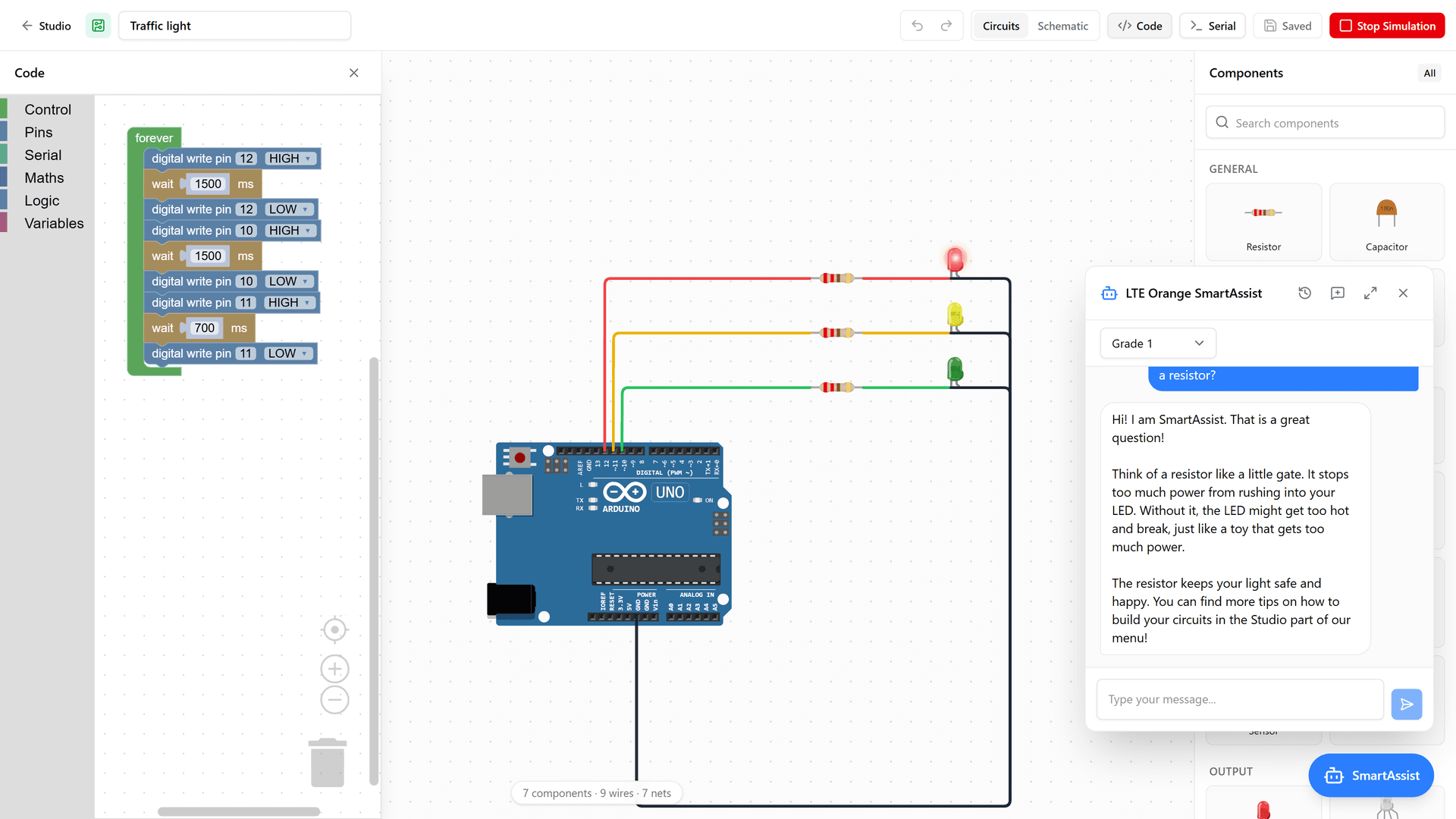Screen dimensions: 1456x819
Task: Send the SmartAssist message
Action: [1407, 704]
